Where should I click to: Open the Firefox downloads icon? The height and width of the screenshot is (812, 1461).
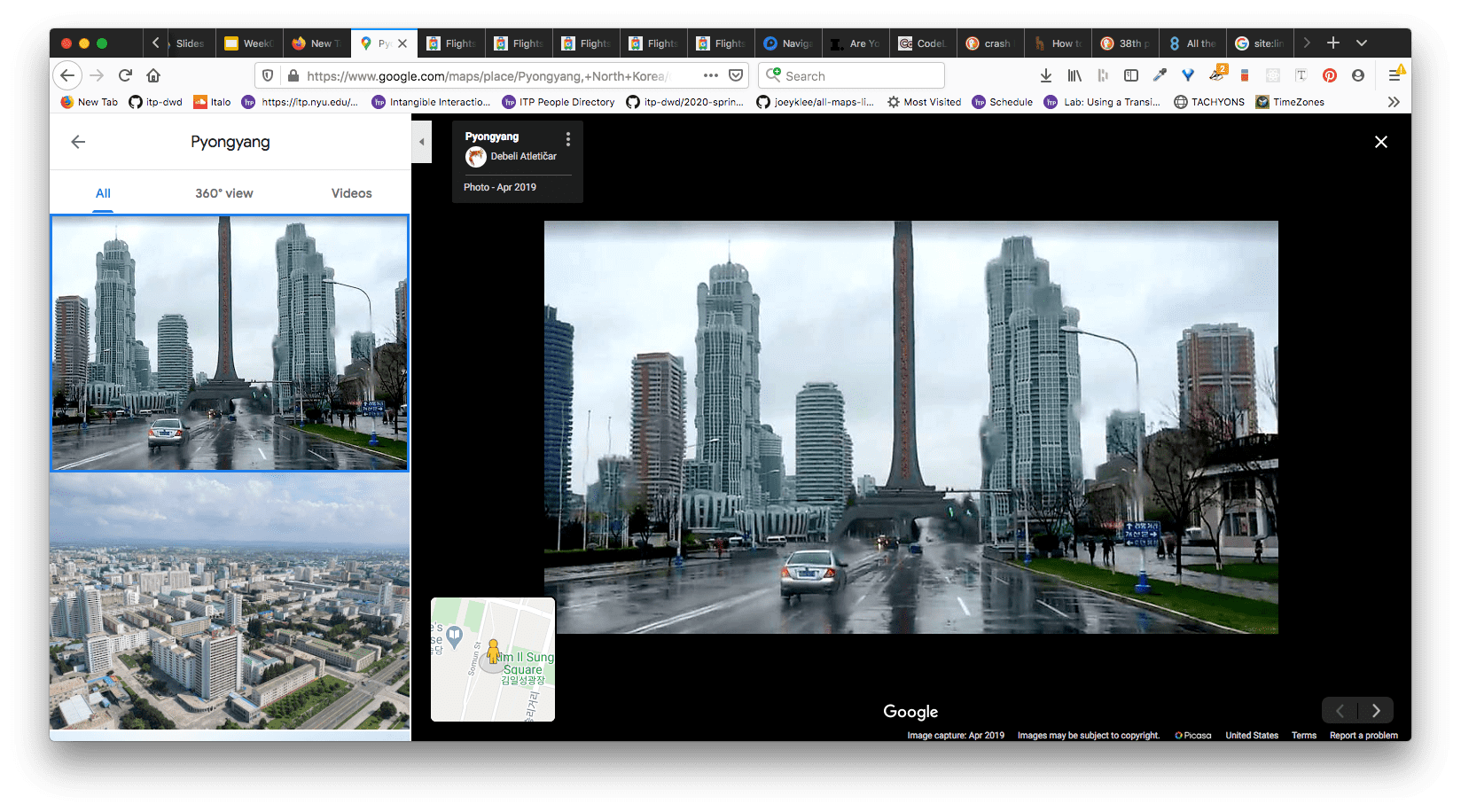tap(1045, 75)
